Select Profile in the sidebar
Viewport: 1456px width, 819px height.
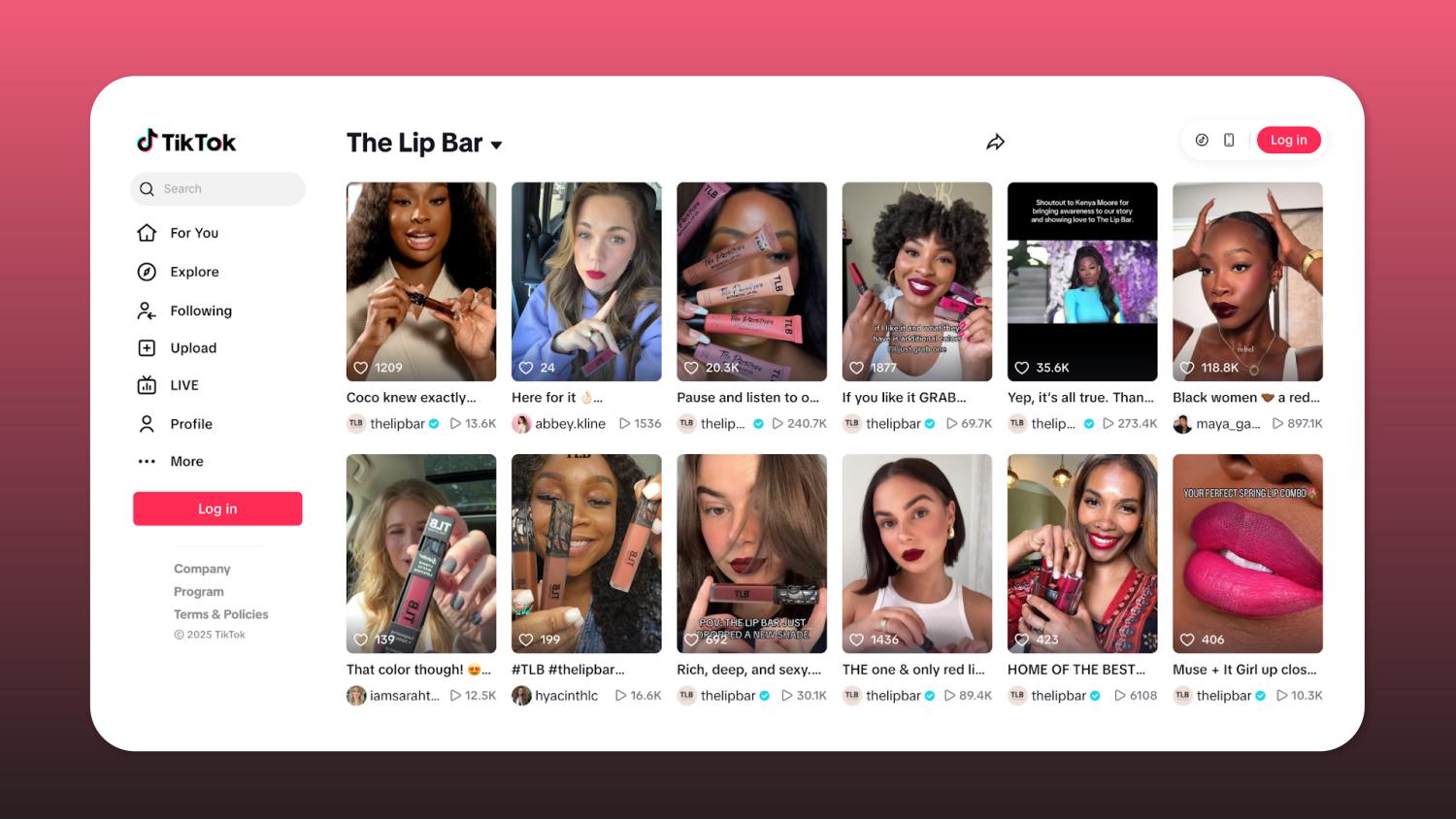175,424
